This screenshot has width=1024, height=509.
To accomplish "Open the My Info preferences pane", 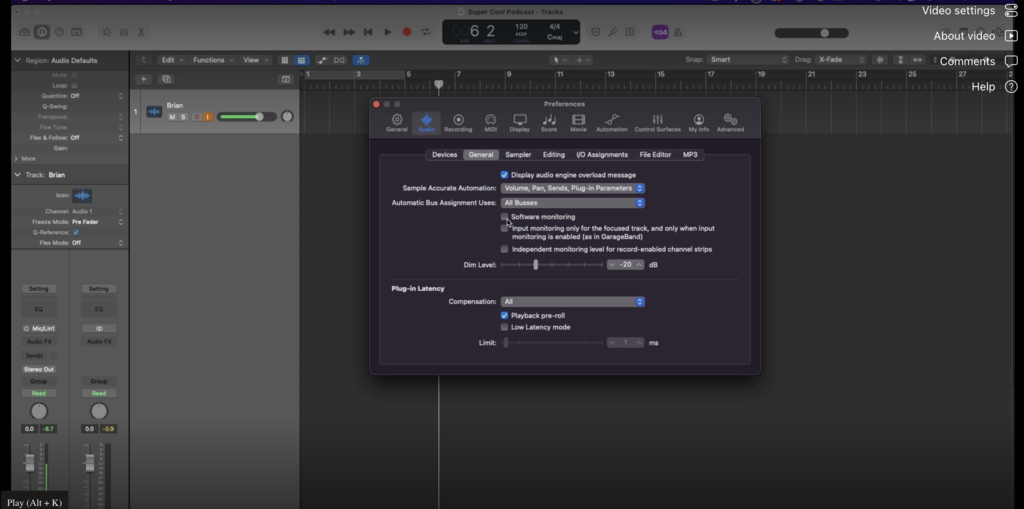I will [699, 123].
